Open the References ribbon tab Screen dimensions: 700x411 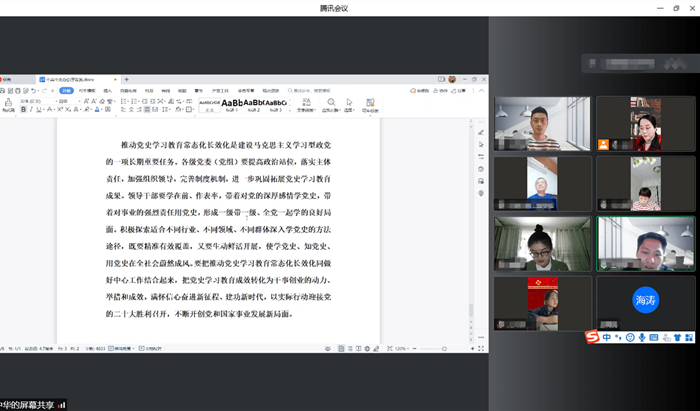149,91
